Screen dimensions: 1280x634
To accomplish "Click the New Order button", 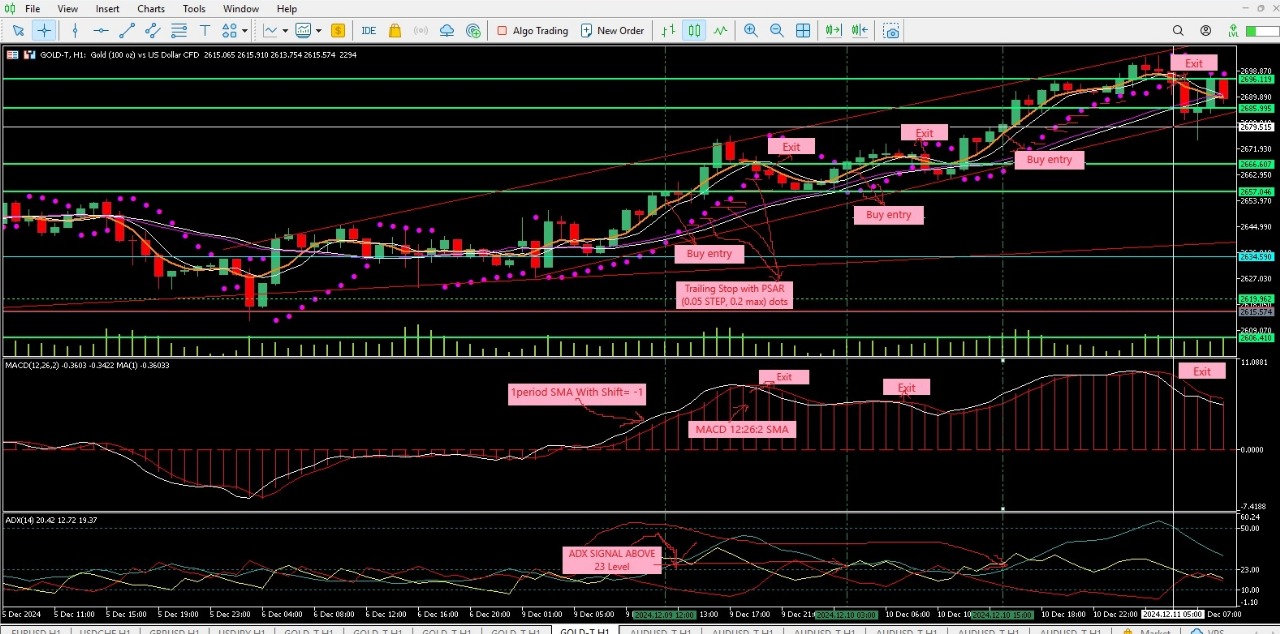I will click(x=612, y=30).
